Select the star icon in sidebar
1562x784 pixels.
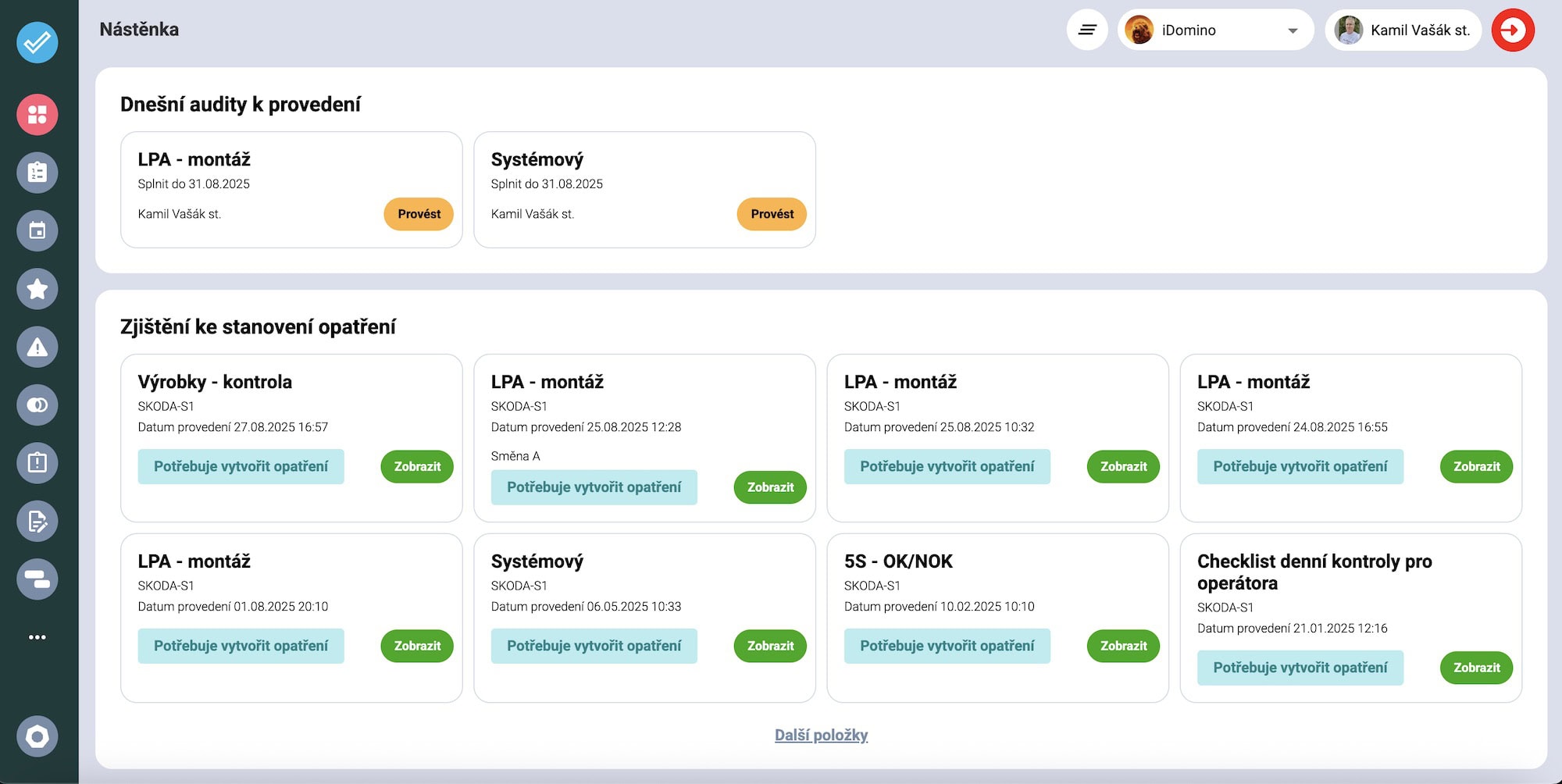point(37,289)
